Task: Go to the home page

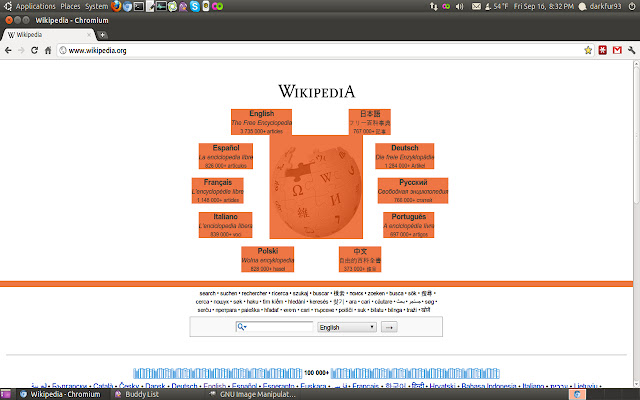Action: click(48, 50)
